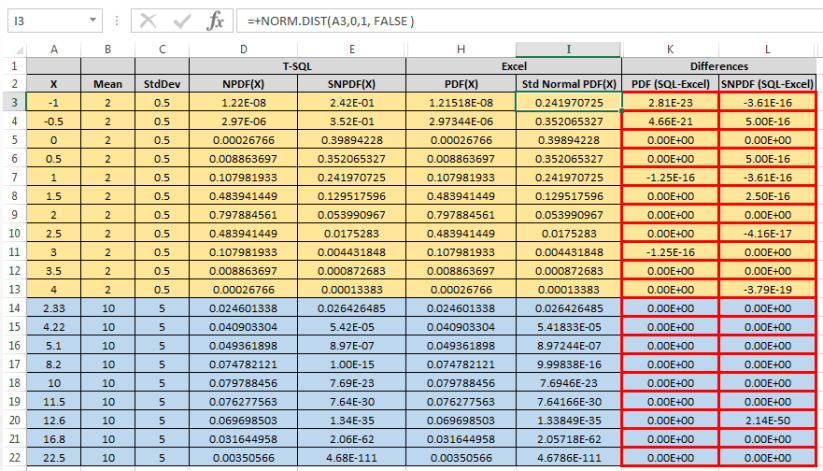Click the Std Normal PDF(X) label cell

(x=568, y=84)
